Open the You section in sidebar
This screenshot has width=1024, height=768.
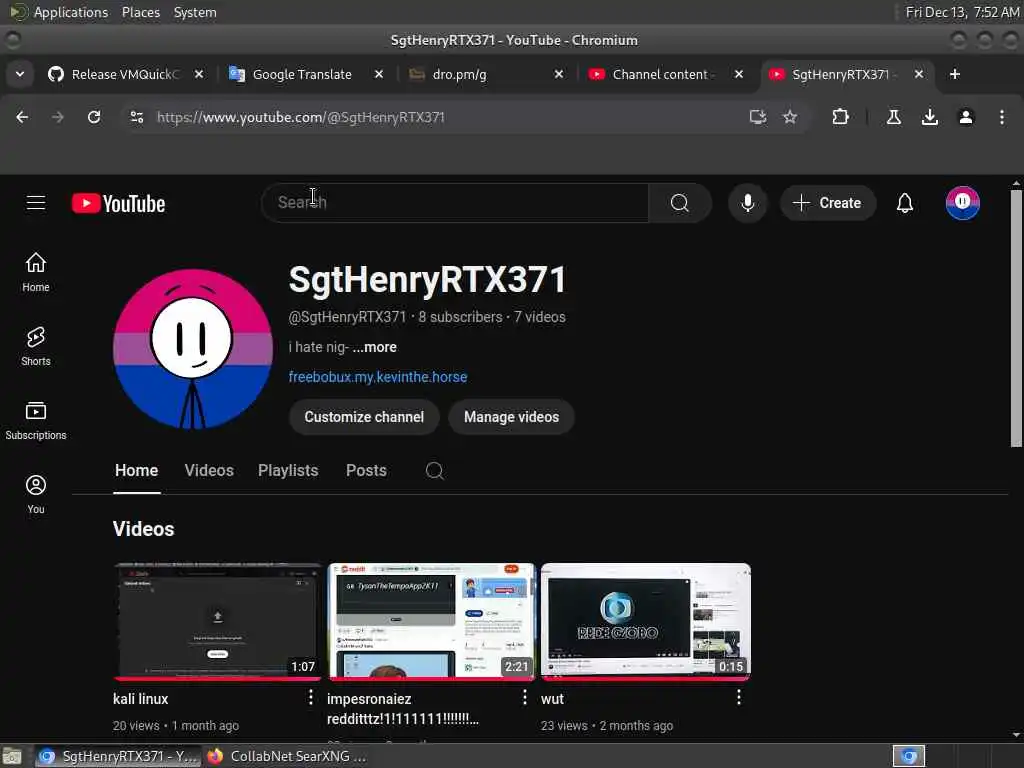point(36,494)
